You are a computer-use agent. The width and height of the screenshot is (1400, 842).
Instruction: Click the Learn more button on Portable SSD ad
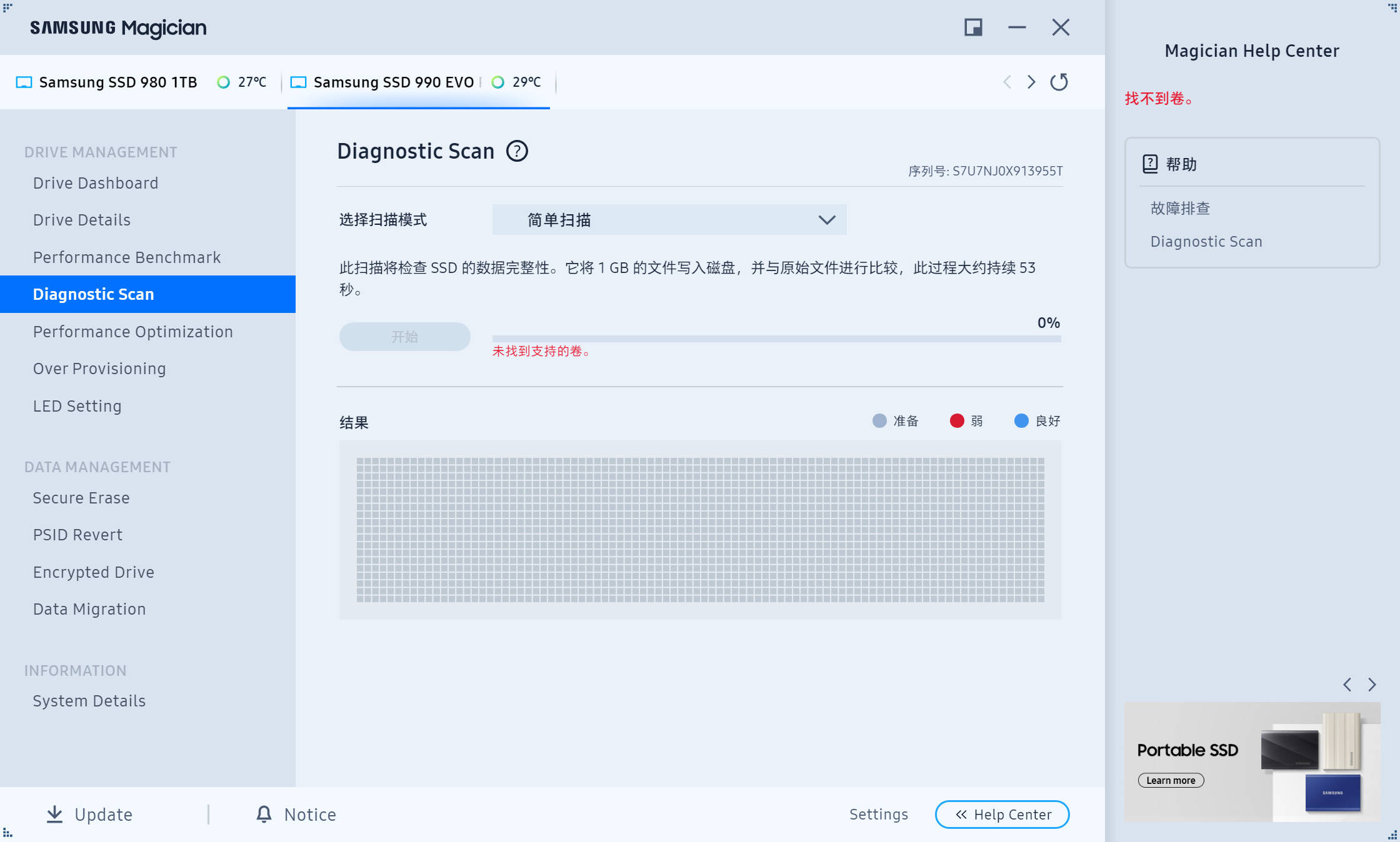pos(1171,780)
